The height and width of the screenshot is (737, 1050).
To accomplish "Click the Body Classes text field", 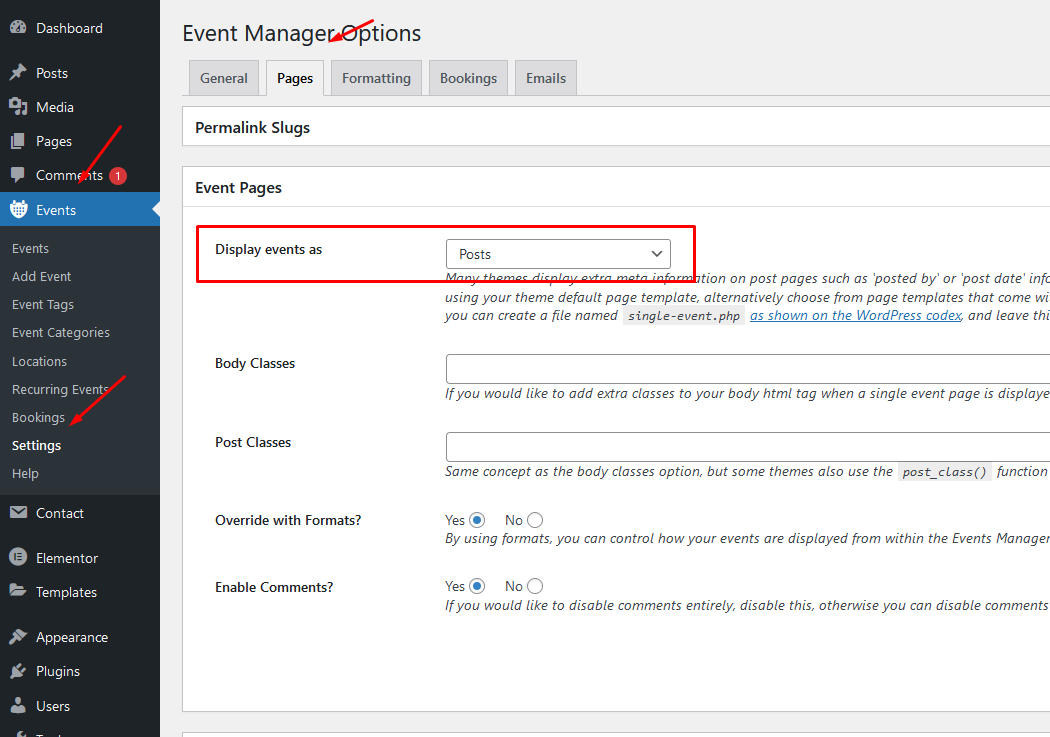I will (x=747, y=368).
